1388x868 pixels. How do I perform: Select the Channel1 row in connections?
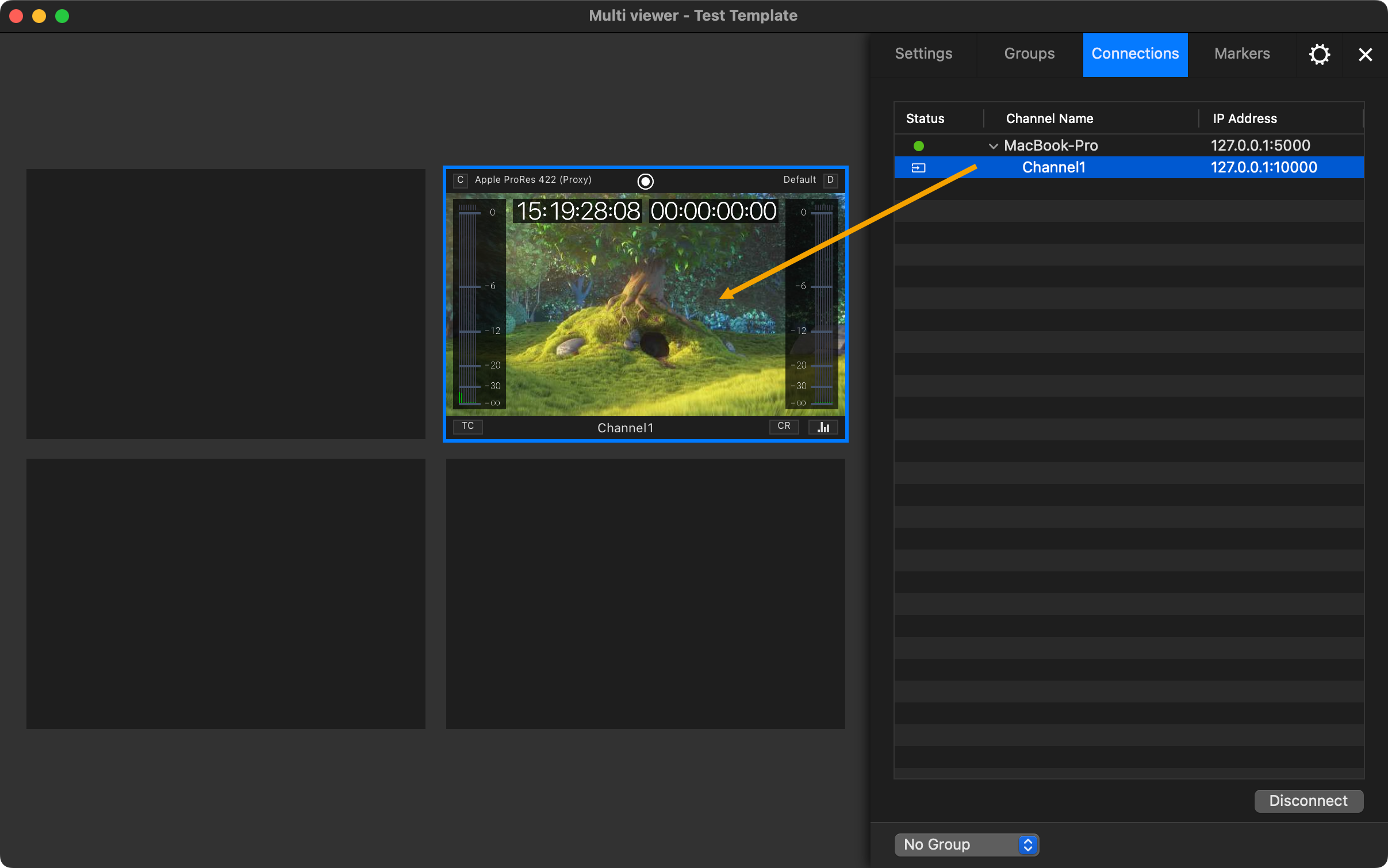click(x=1129, y=167)
